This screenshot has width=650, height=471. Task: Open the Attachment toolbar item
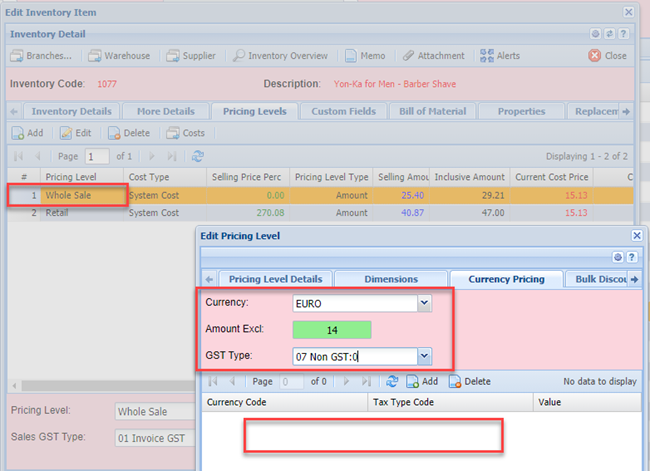tap(432, 56)
